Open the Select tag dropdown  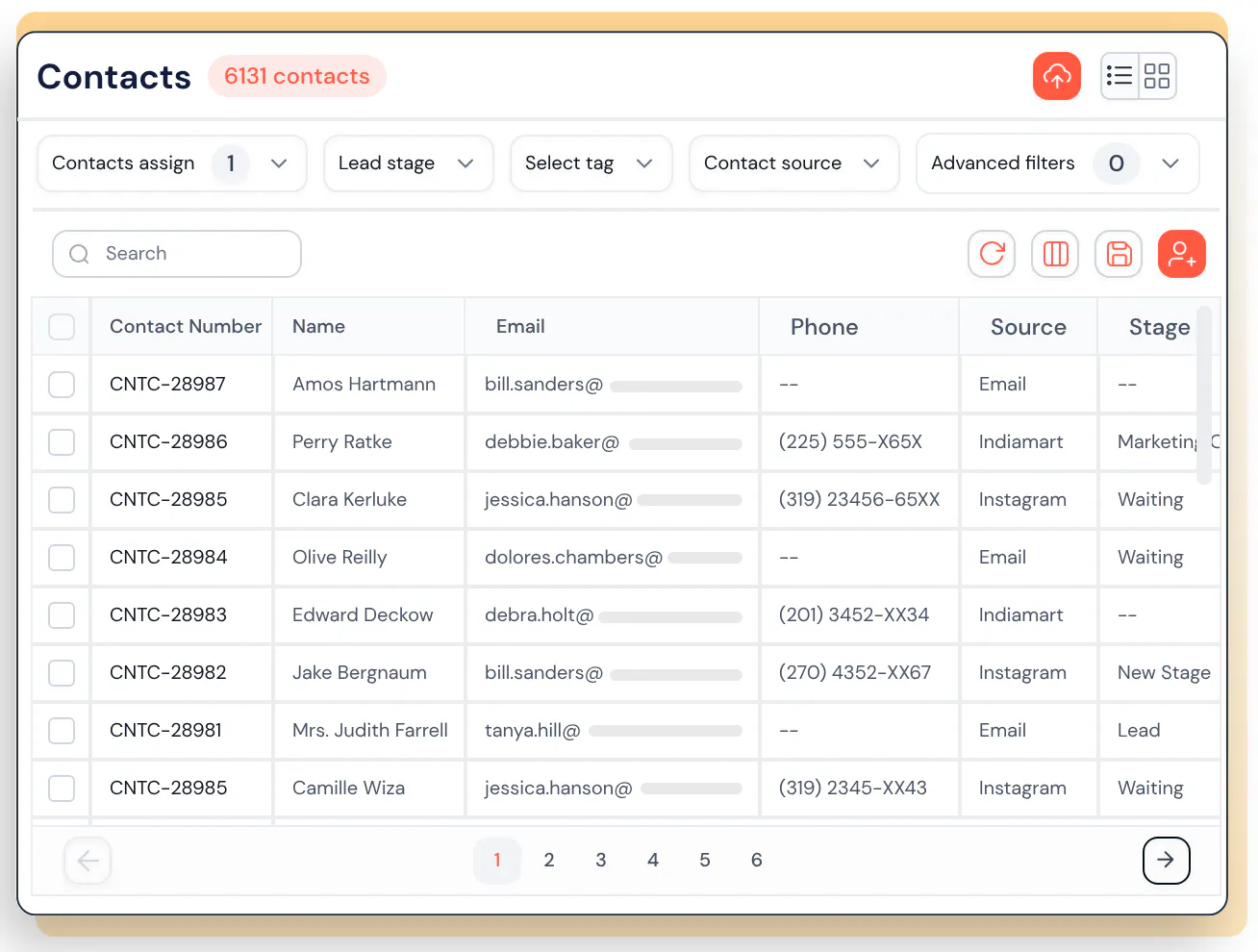[591, 163]
